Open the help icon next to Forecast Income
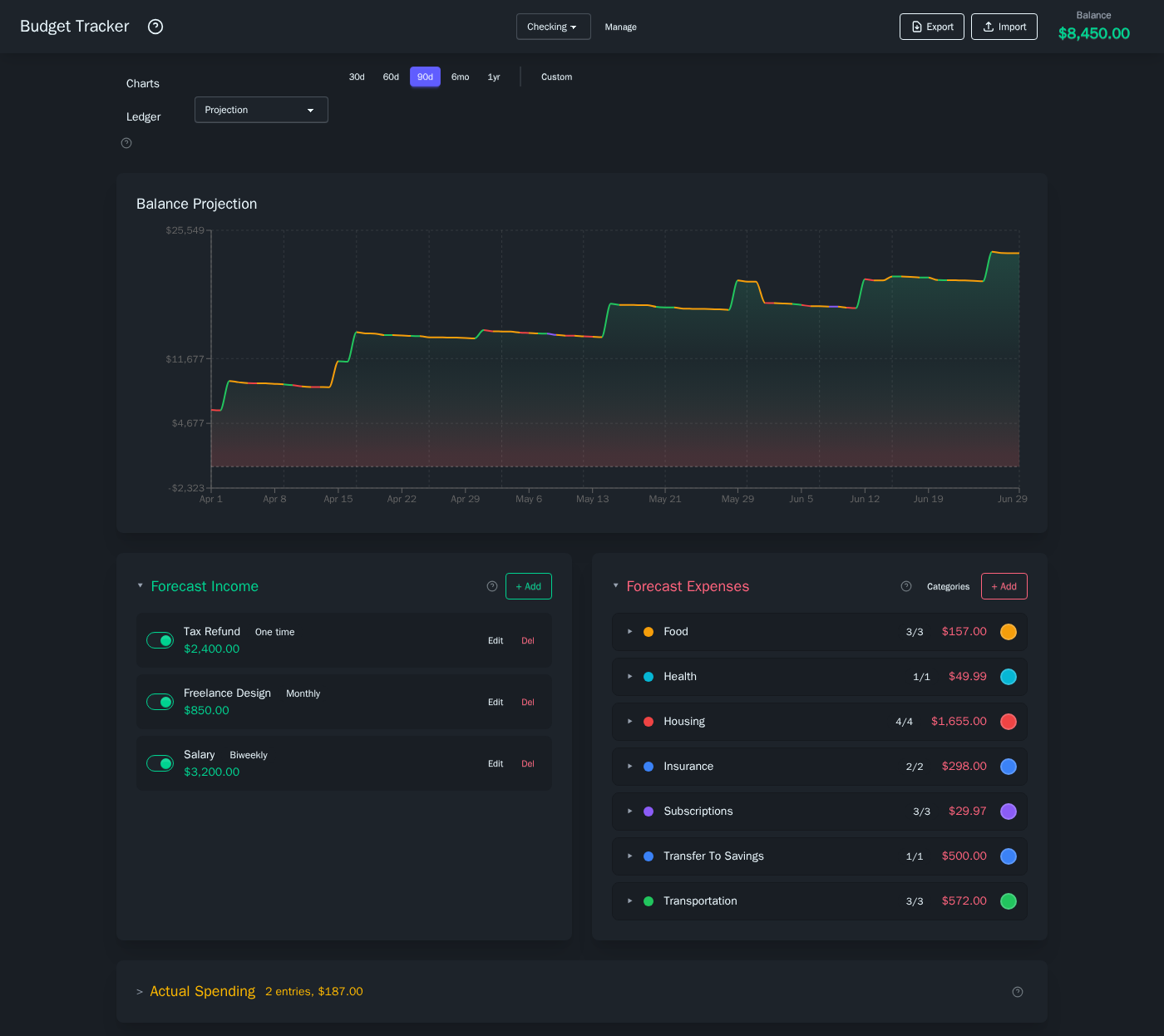This screenshot has height=1036, width=1164. [492, 586]
